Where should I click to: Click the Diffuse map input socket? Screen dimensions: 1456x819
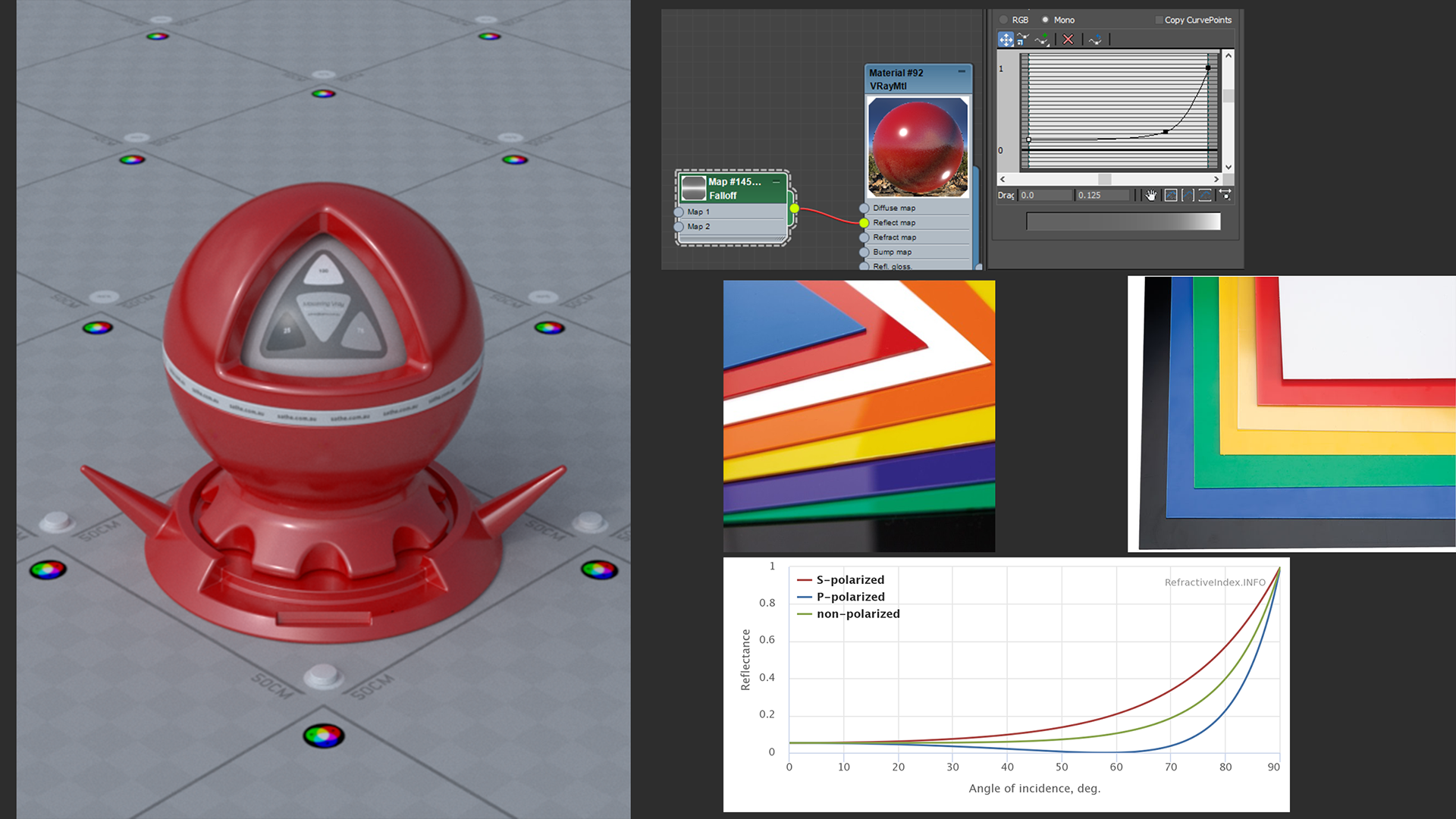pyautogui.click(x=864, y=209)
